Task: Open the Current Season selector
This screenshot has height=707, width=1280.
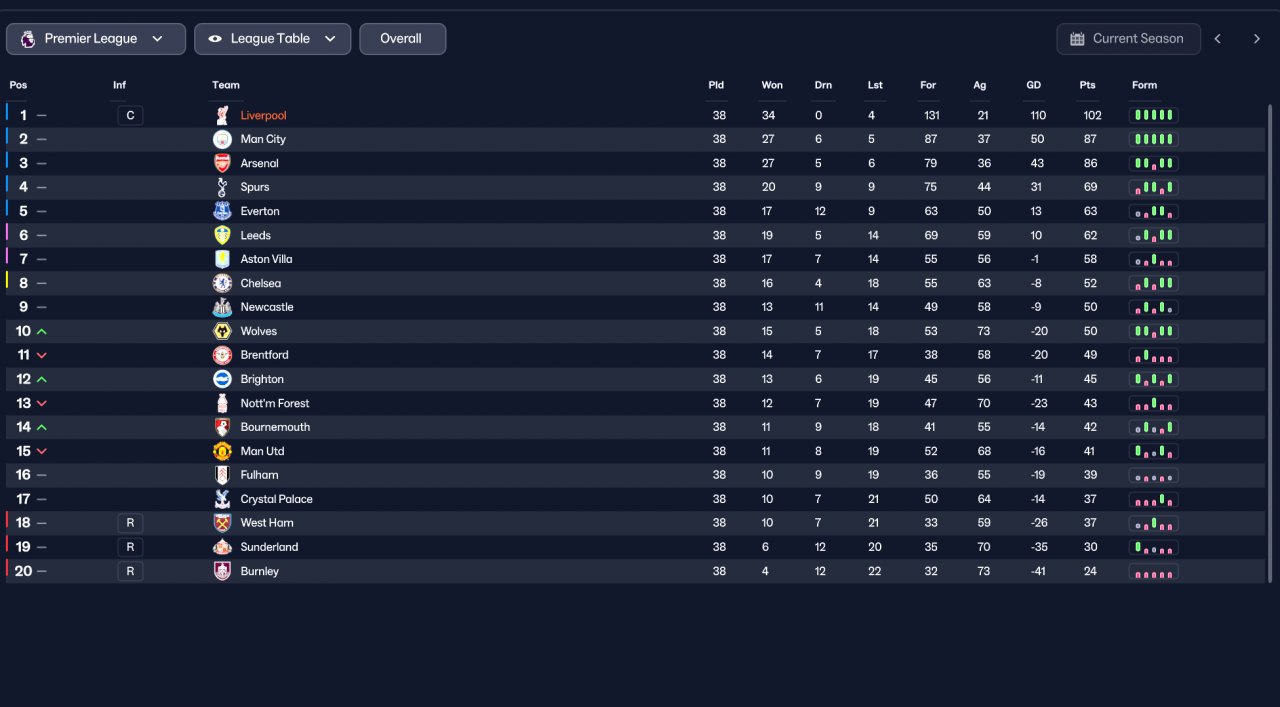Action: tap(1127, 39)
